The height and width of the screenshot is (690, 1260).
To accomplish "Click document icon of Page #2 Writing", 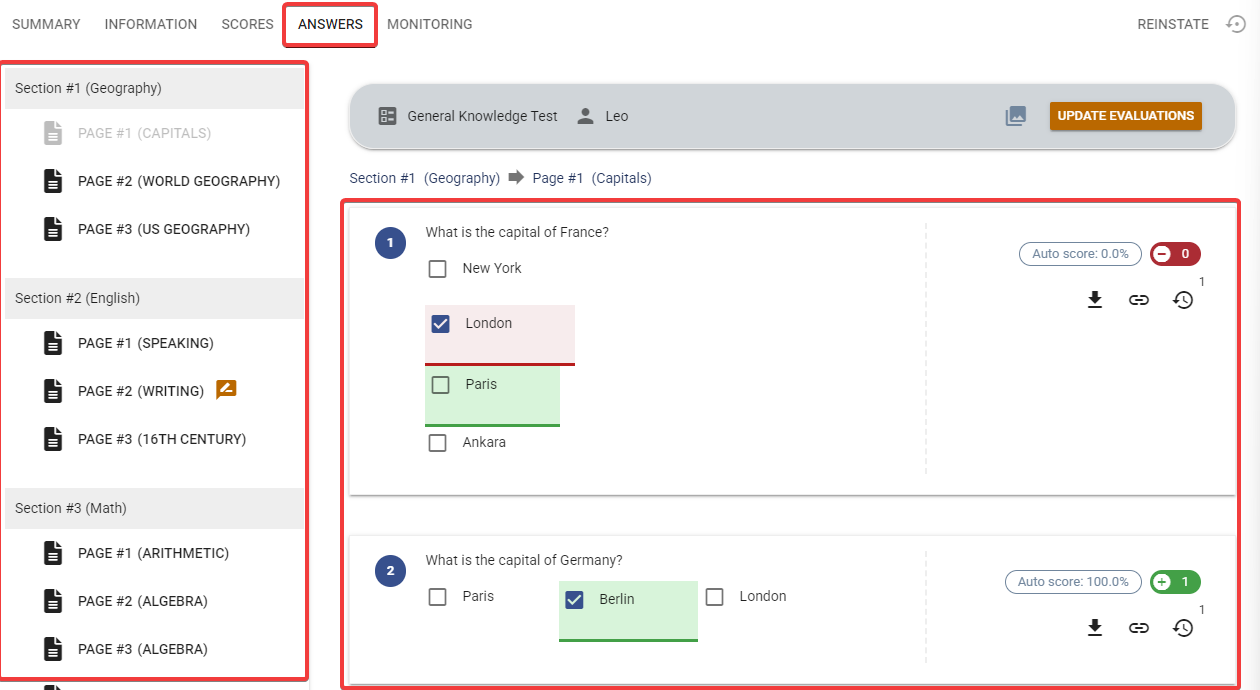I will click(x=53, y=391).
